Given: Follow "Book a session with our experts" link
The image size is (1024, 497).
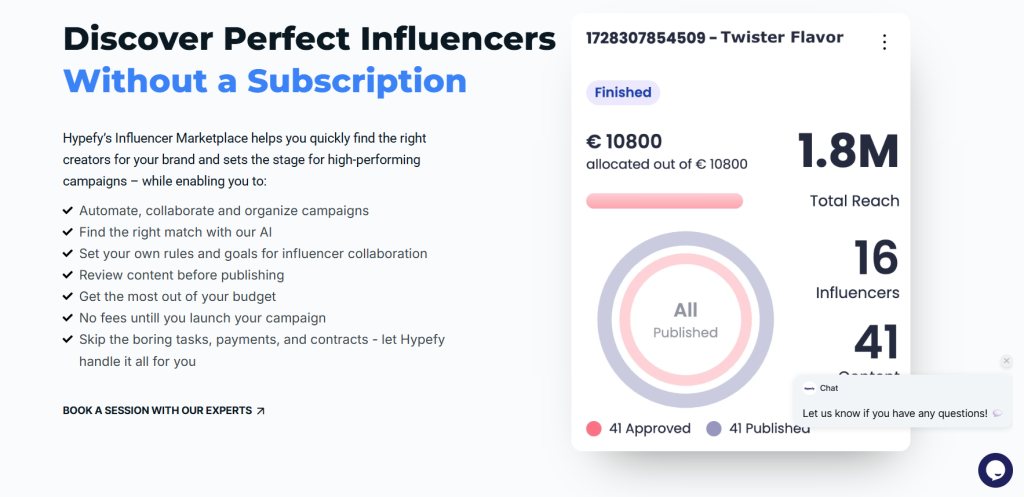Looking at the screenshot, I should coord(157,411).
